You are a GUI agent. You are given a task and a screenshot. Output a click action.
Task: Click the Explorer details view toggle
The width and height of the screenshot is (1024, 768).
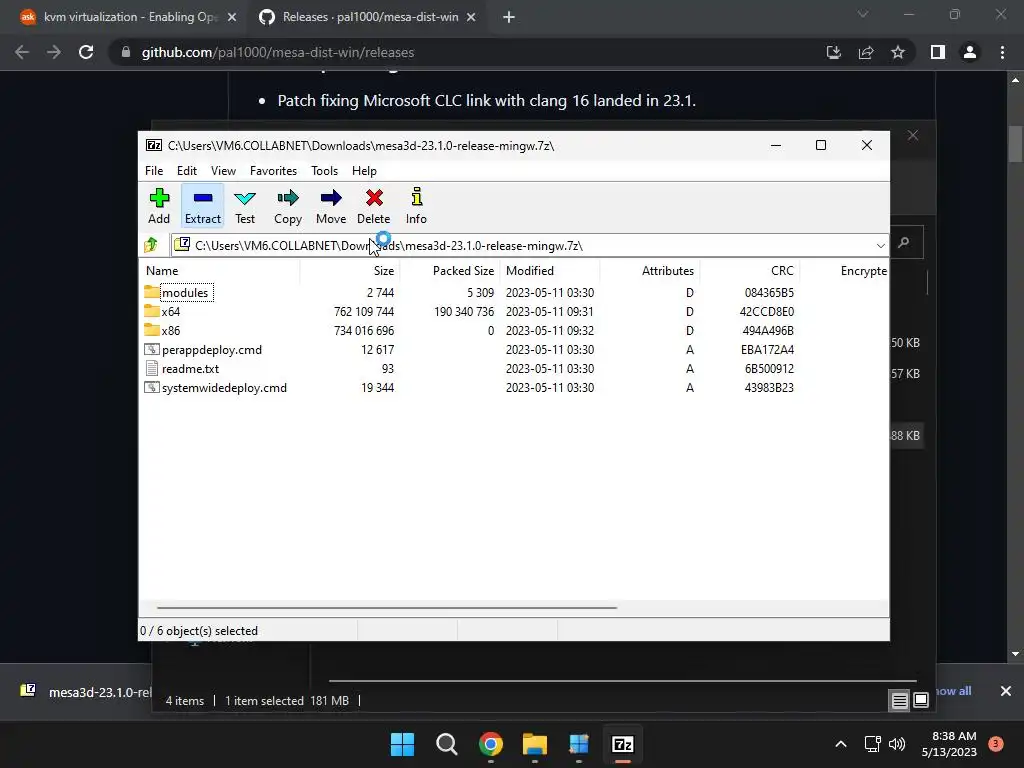899,700
